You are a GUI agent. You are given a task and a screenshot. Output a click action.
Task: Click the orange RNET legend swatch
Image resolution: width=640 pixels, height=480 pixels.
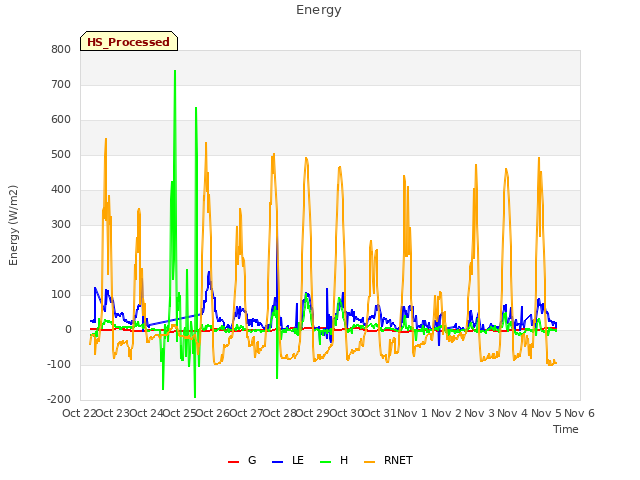369,462
